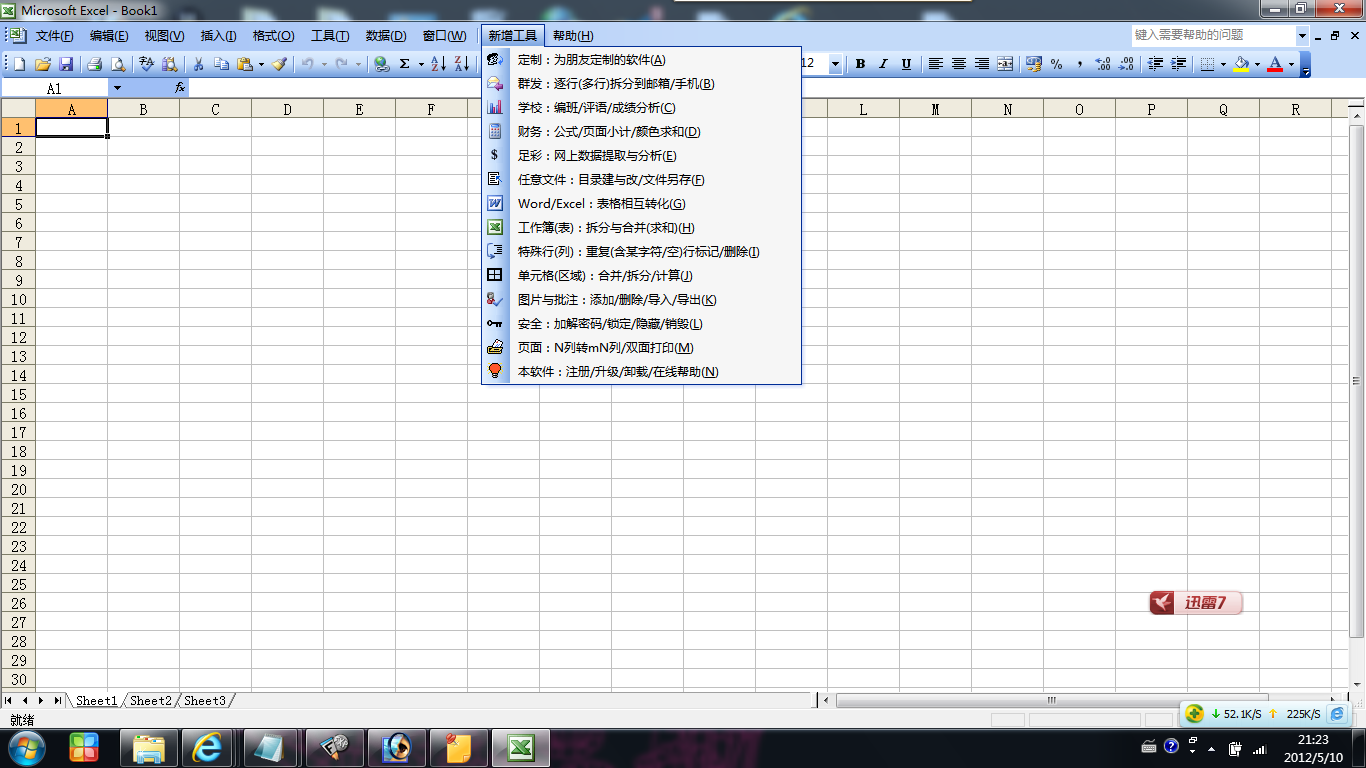Open the 数据 menu in the menu bar
This screenshot has height=768, width=1366.
(386, 36)
